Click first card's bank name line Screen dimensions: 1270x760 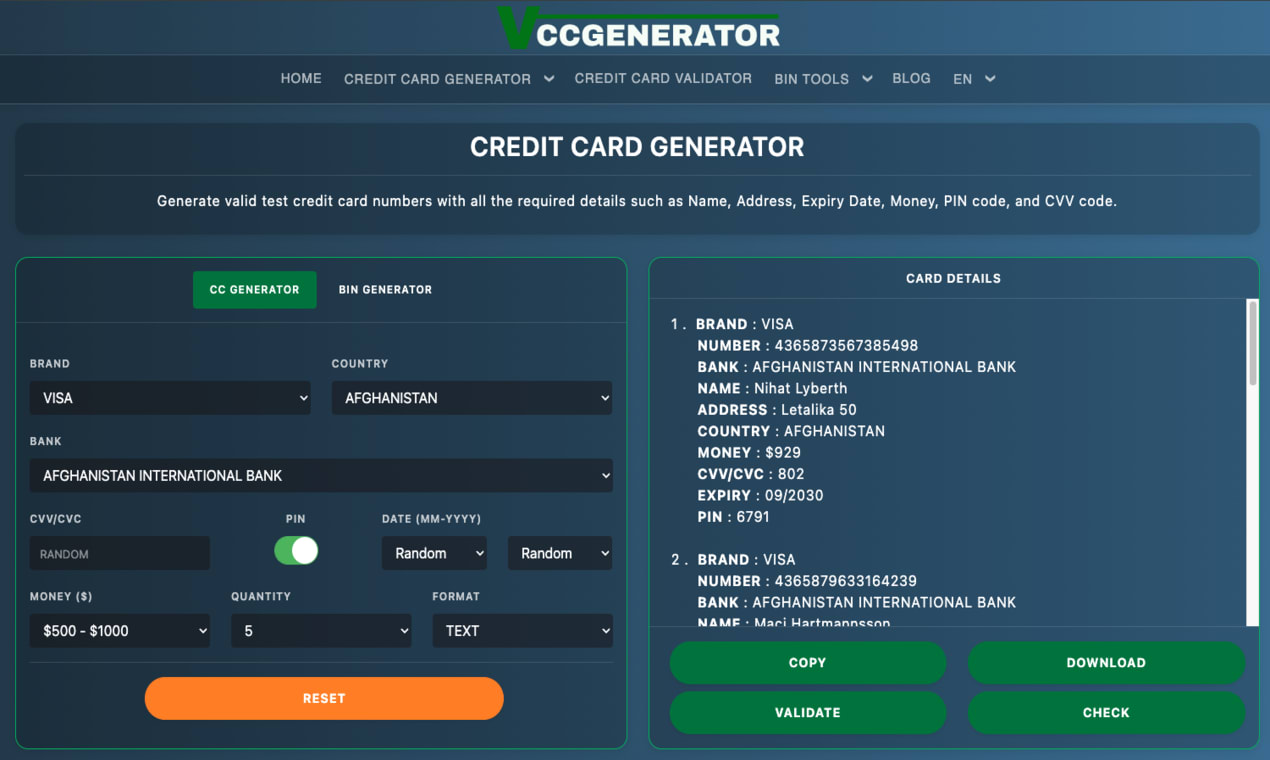(x=856, y=367)
